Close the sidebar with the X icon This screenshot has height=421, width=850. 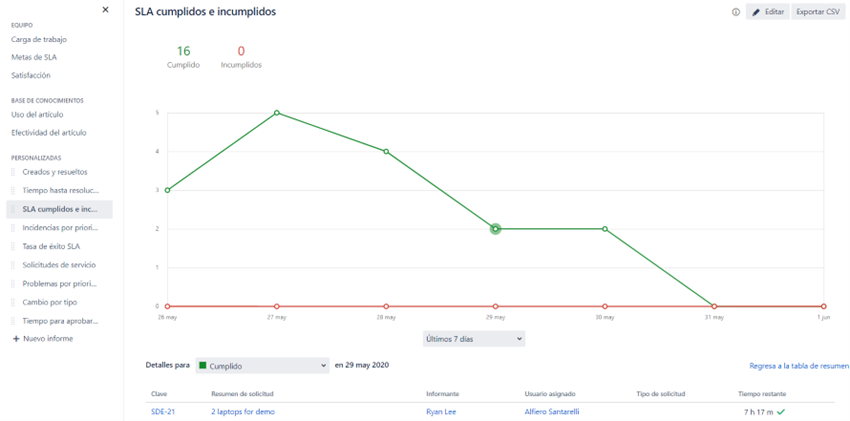(105, 10)
